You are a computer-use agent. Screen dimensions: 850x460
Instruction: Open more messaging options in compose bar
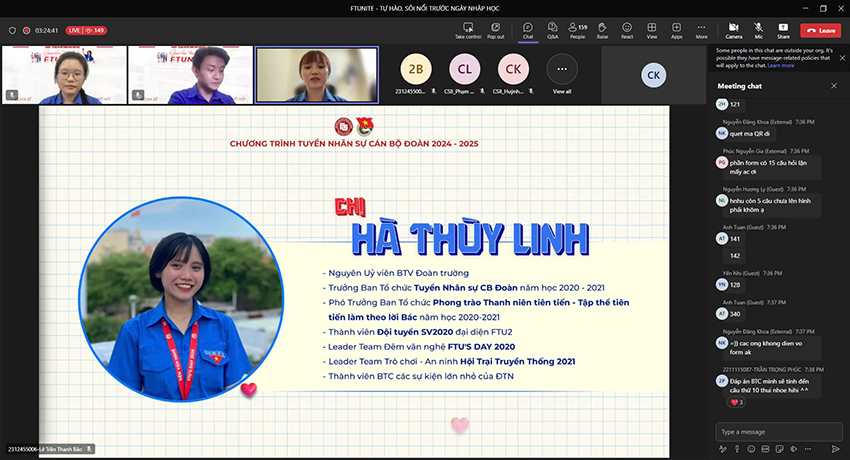808,449
